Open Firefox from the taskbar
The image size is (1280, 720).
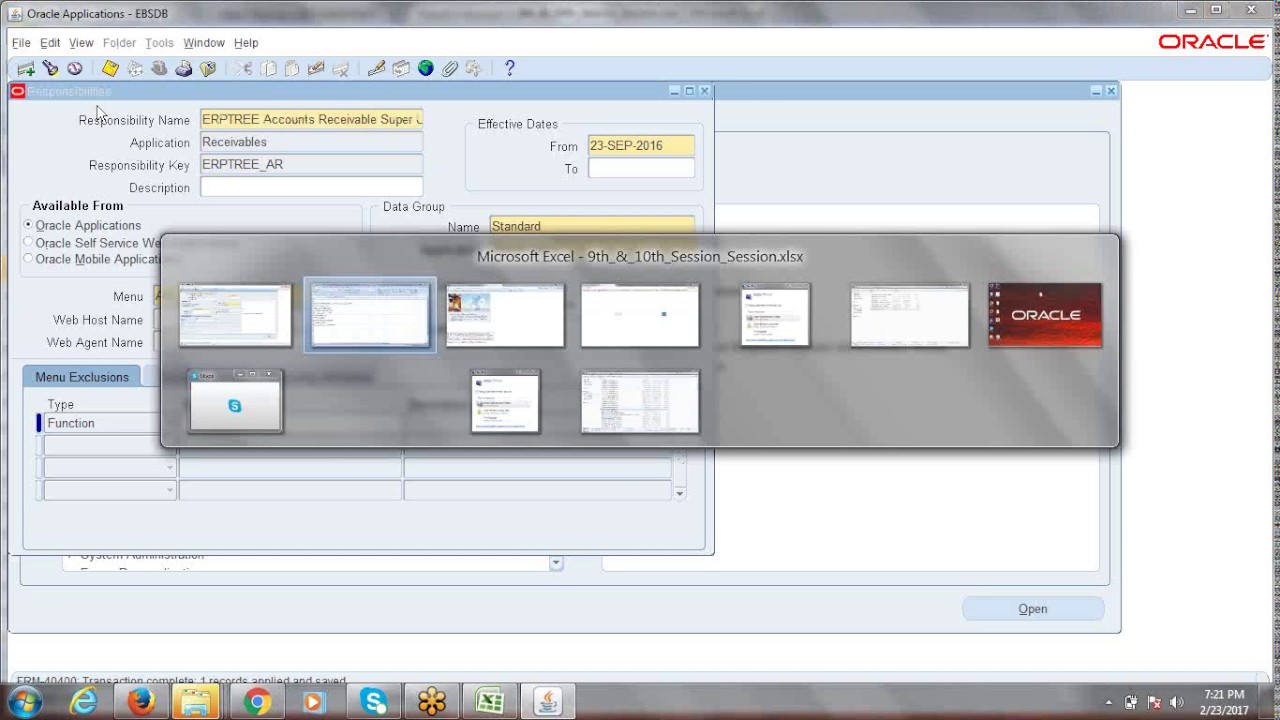(x=141, y=702)
